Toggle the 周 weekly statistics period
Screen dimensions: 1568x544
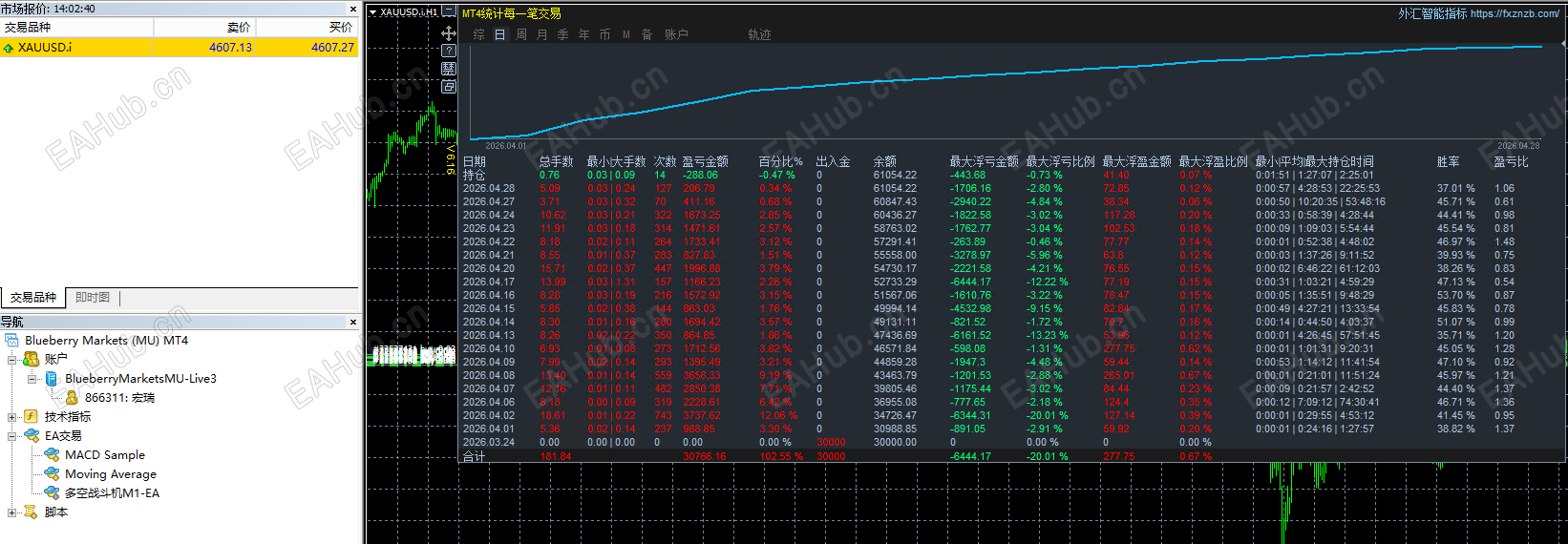click(521, 34)
